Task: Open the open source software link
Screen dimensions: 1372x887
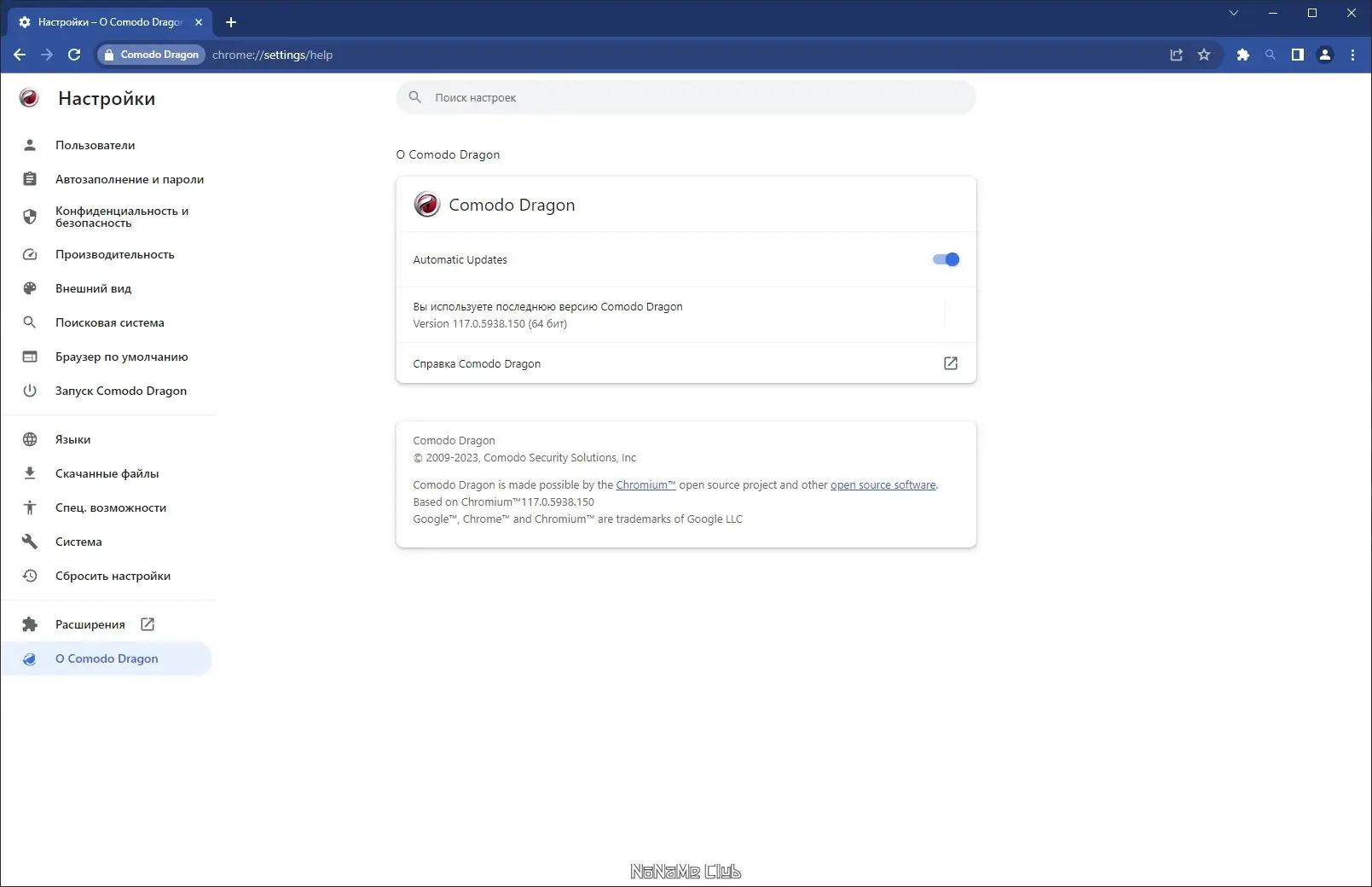Action: click(883, 484)
